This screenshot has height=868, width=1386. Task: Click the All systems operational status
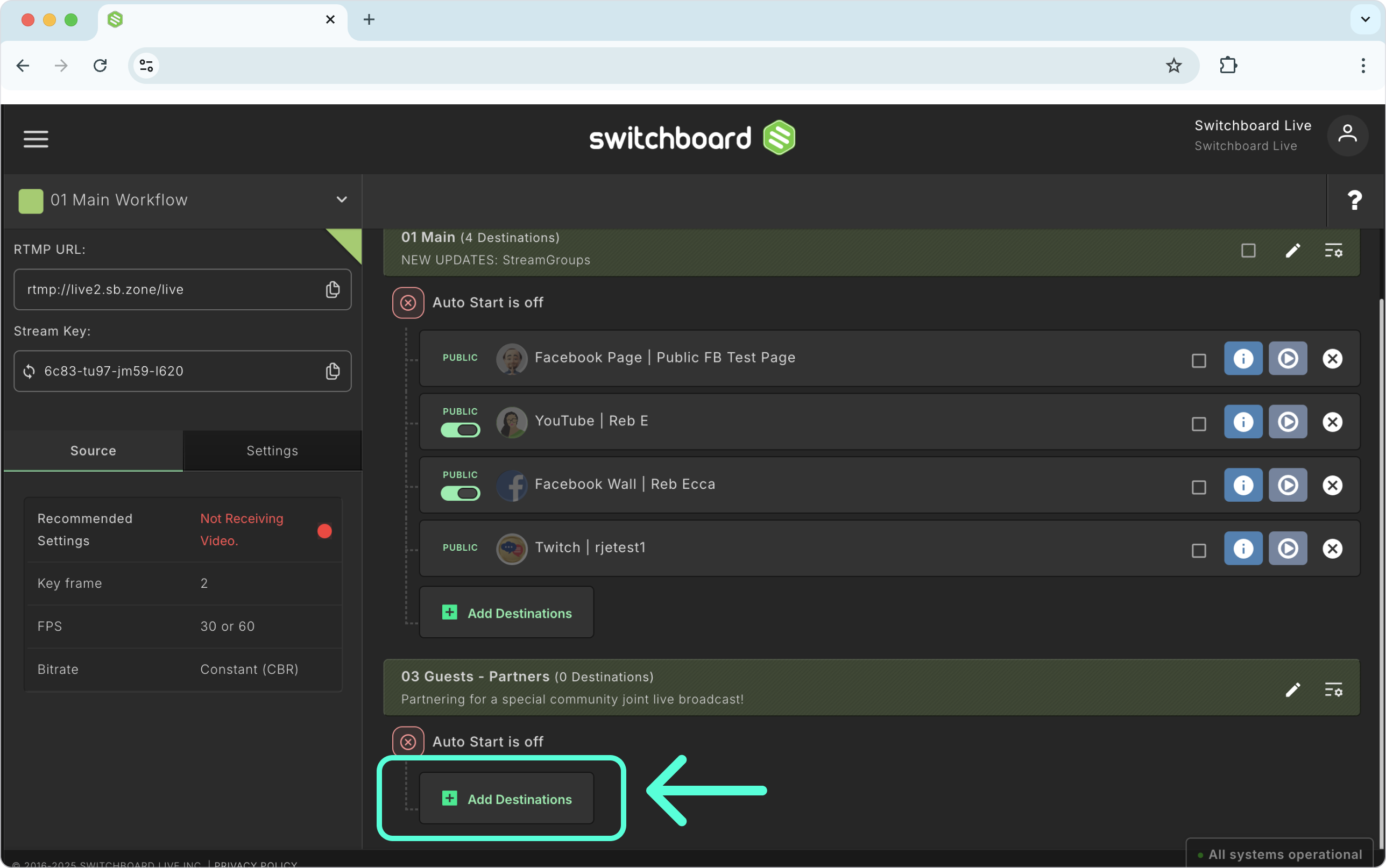click(x=1280, y=854)
